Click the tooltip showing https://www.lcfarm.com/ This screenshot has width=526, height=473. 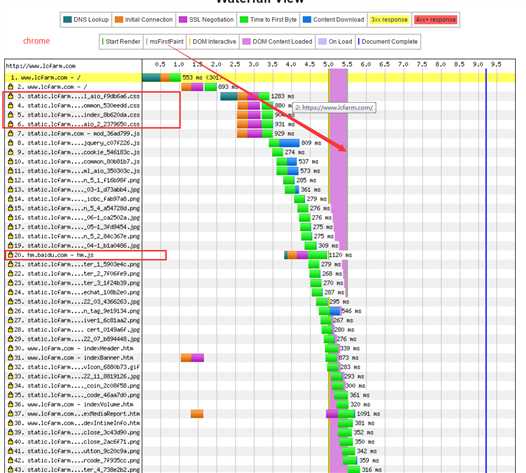tap(334, 108)
